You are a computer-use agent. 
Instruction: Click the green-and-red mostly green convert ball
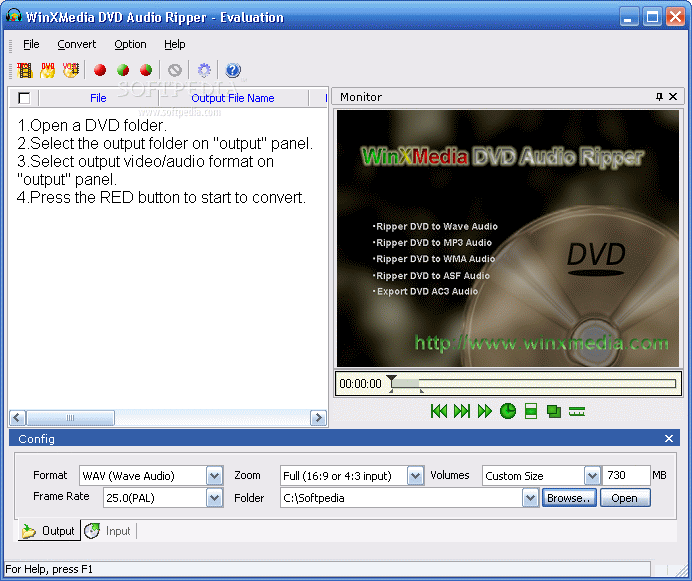tap(123, 70)
